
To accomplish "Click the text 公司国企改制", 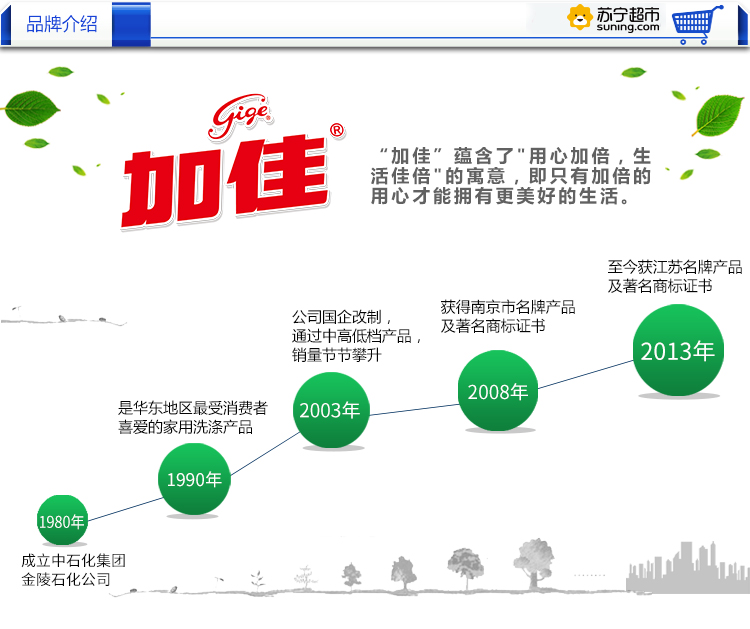I will (337, 317).
